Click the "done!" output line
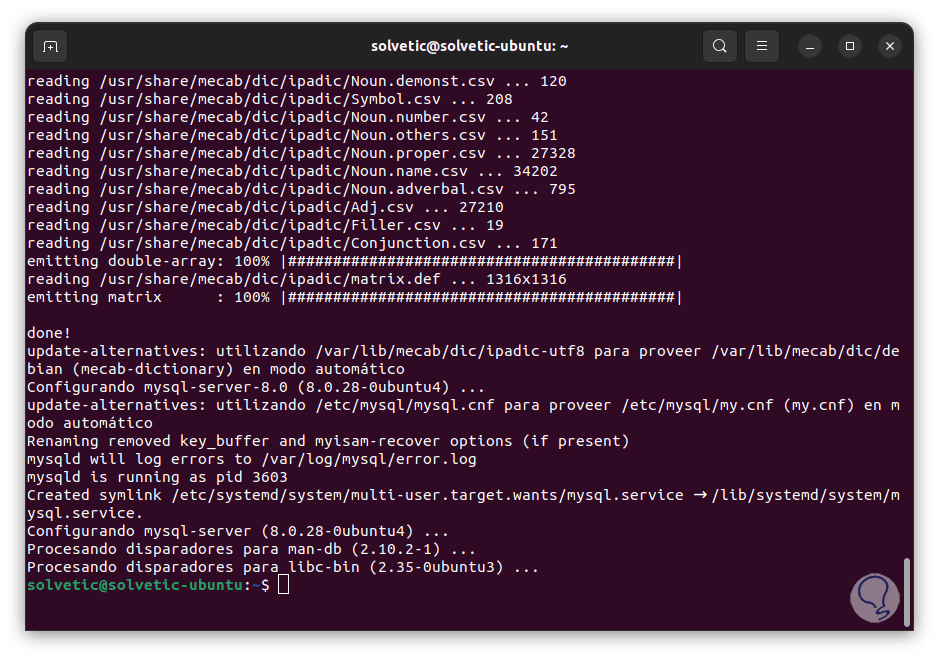The image size is (939, 659). pyautogui.click(x=49, y=333)
